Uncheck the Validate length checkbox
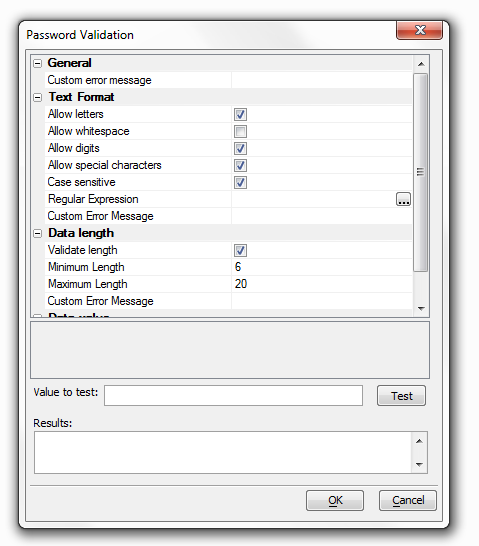479x546 pixels. [240, 250]
